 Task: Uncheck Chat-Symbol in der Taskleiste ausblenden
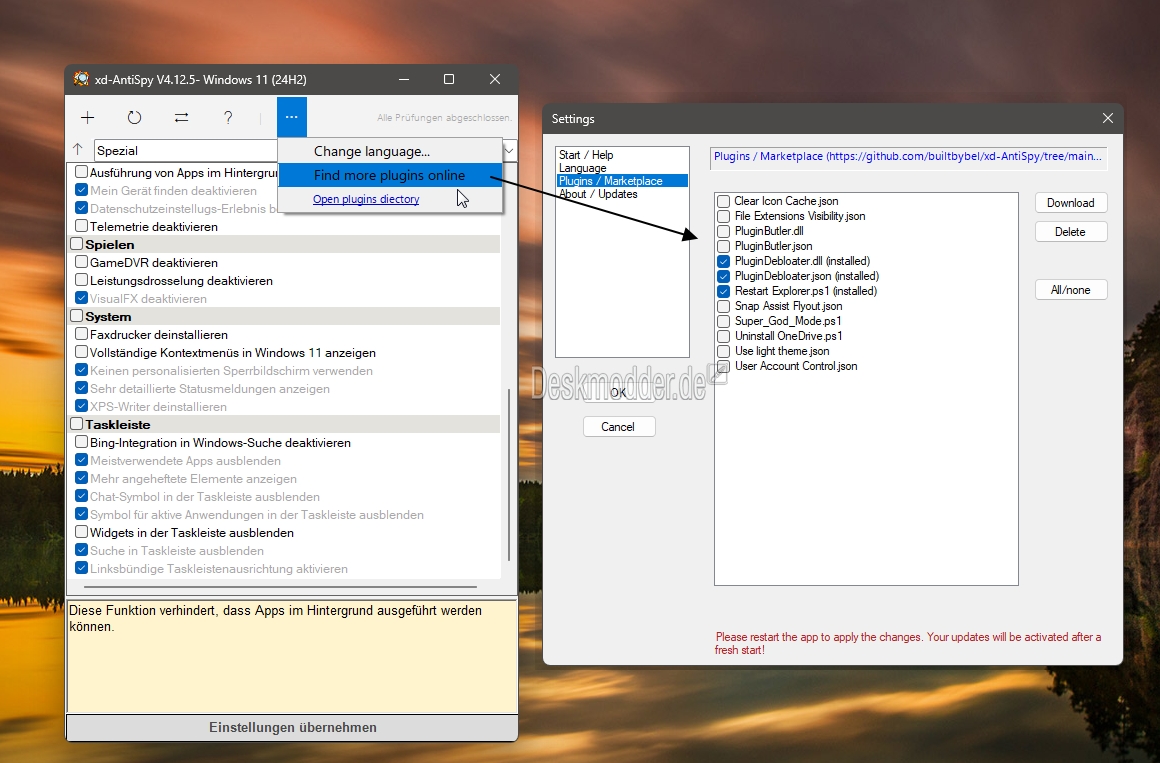coord(81,496)
